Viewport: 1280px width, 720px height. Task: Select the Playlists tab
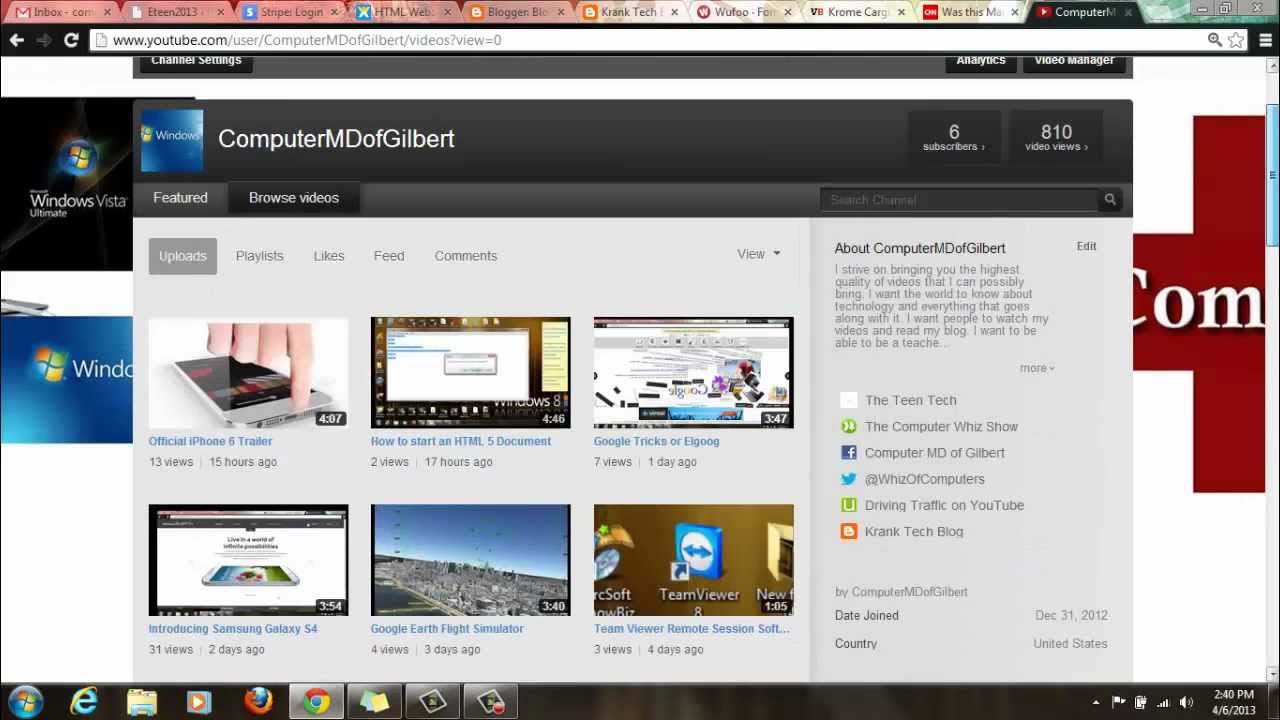coord(260,256)
